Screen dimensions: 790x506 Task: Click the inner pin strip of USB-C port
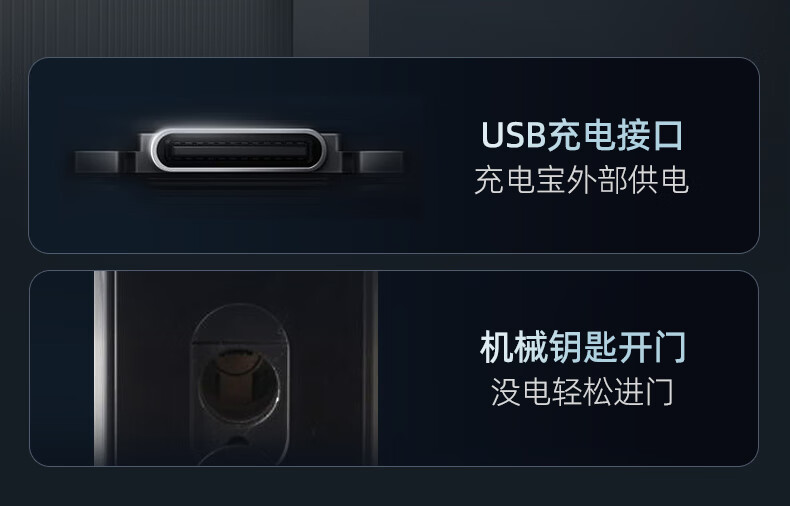coord(239,151)
